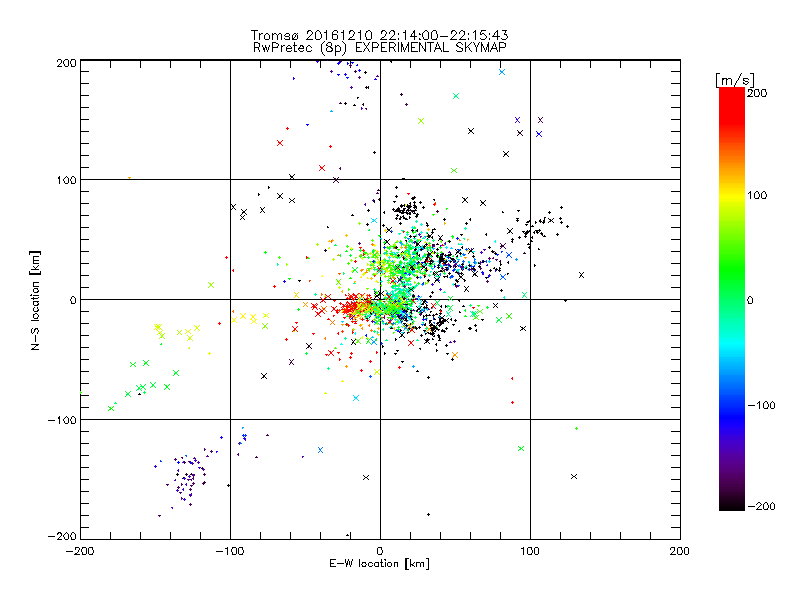Click the x-axis tick label -200

(80, 551)
